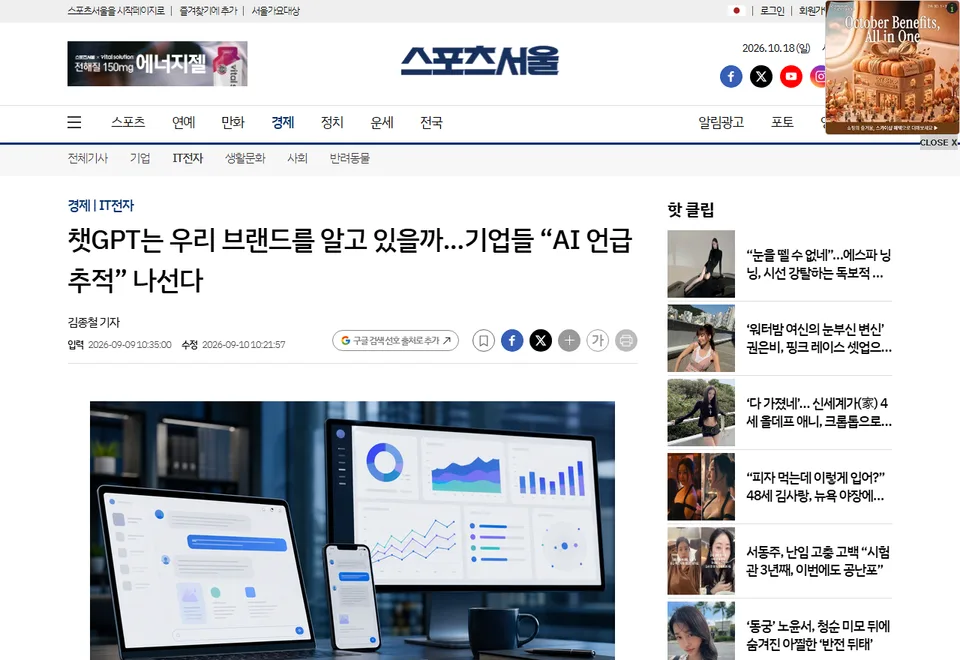Click 입력 2026-09-09 10:35:00 timestamp
The height and width of the screenshot is (660, 960).
[x=119, y=345]
